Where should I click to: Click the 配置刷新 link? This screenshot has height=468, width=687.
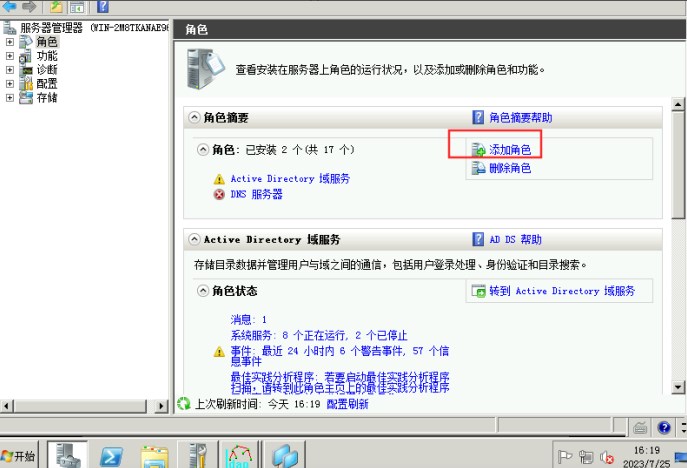pyautogui.click(x=347, y=404)
